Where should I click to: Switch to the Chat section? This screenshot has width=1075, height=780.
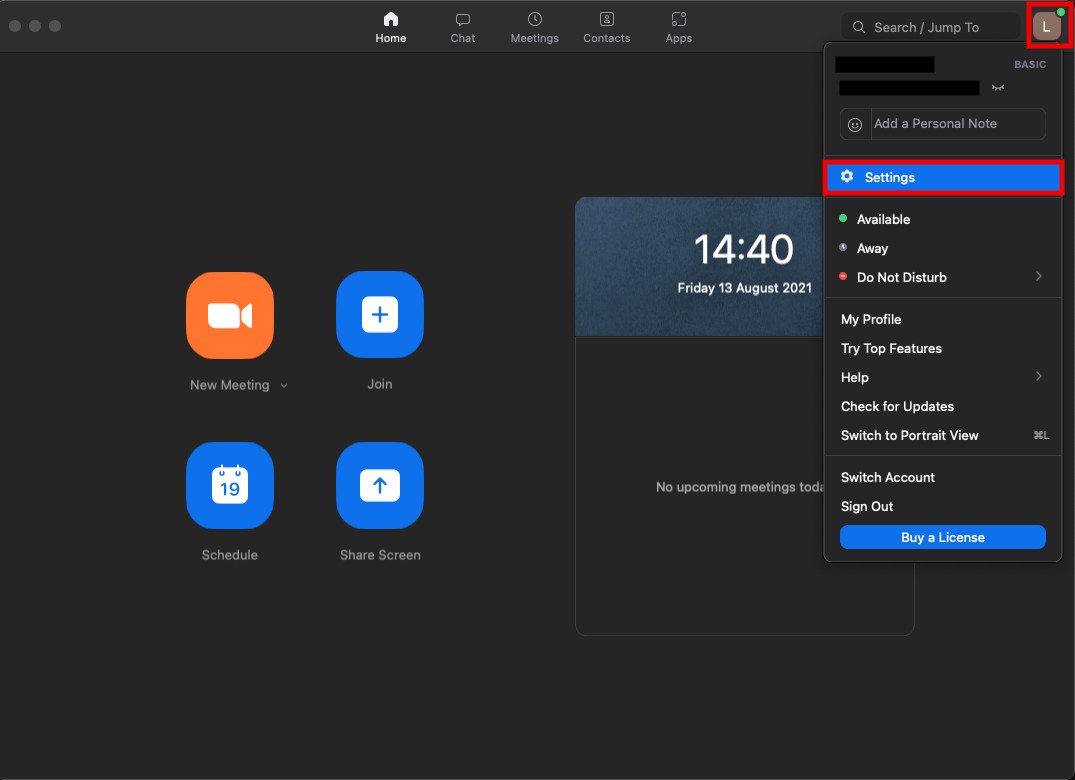[462, 26]
